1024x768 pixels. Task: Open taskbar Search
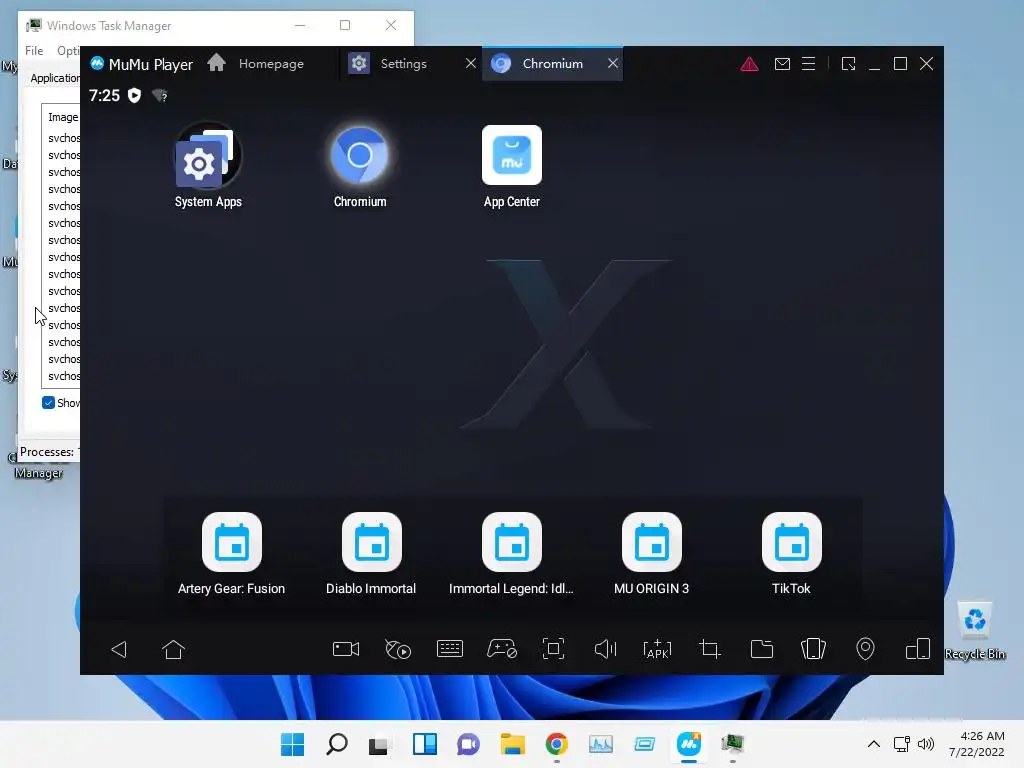point(337,744)
